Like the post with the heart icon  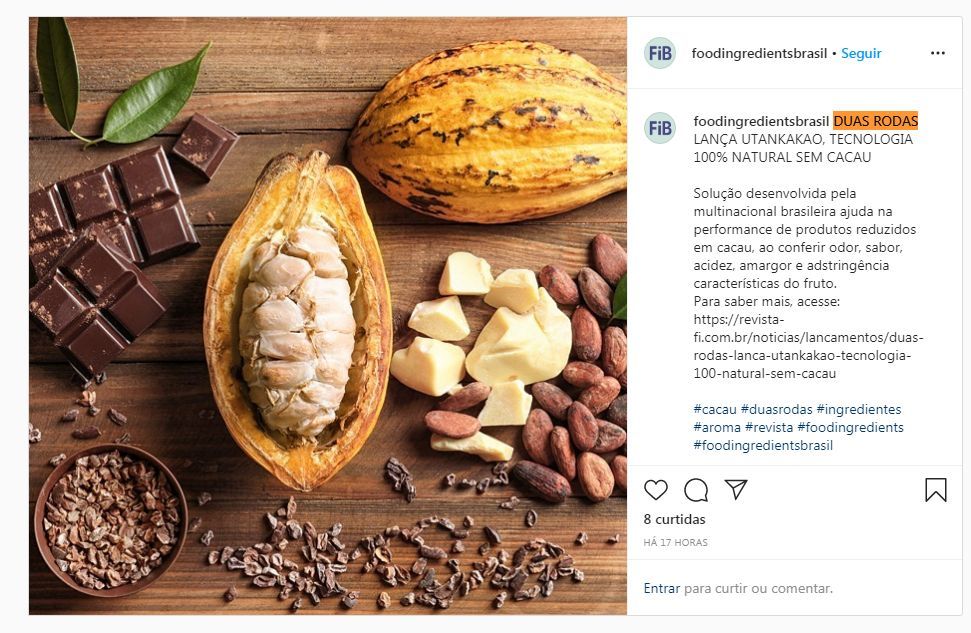click(656, 490)
